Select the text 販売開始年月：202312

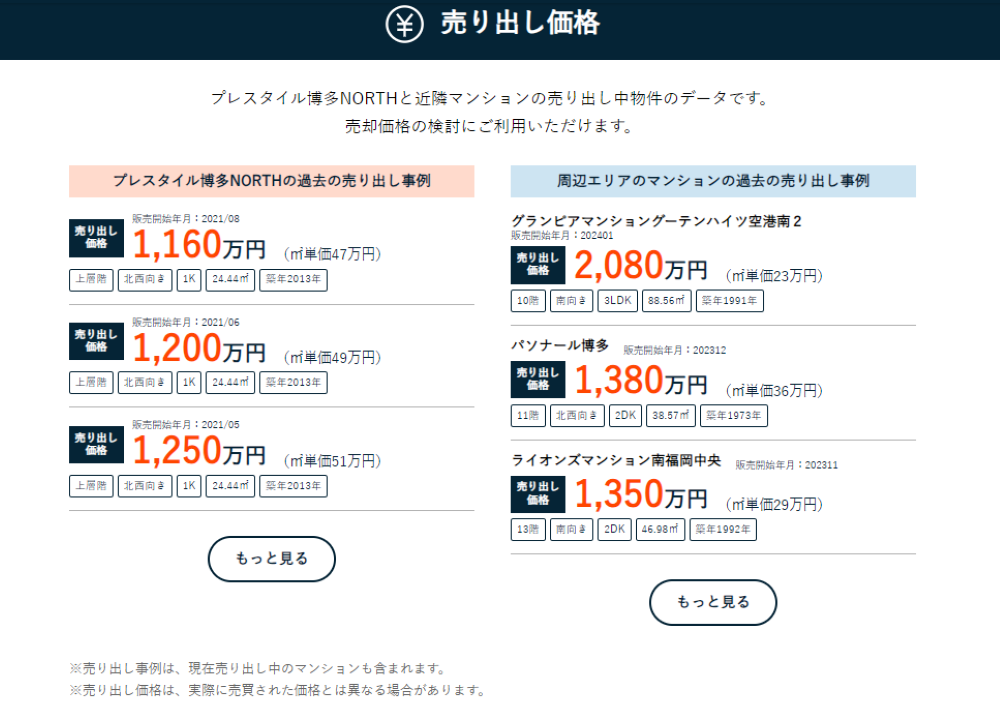tap(675, 350)
